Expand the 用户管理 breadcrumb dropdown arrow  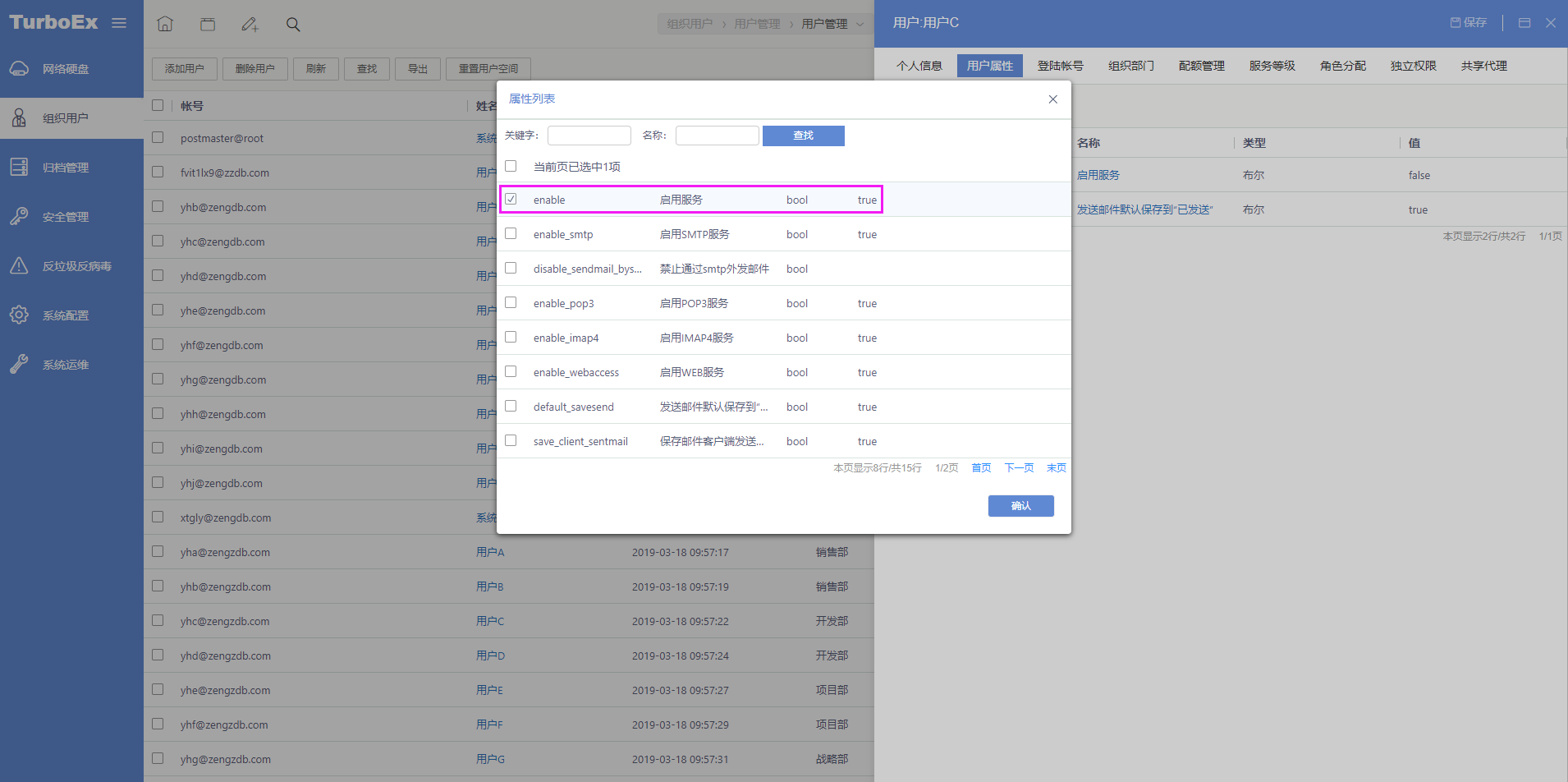pos(860,24)
